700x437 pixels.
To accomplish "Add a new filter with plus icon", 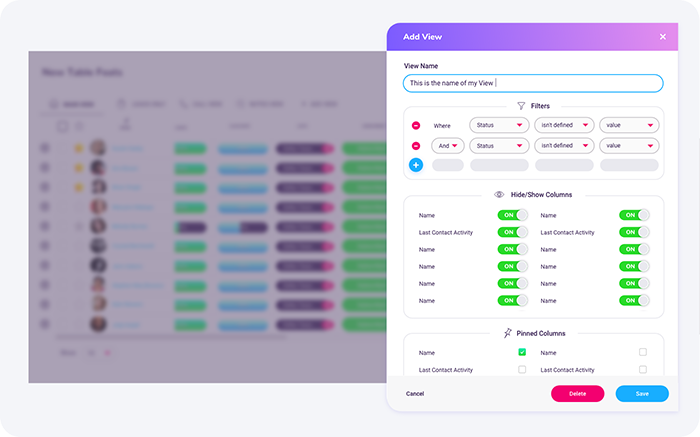I will 416,165.
